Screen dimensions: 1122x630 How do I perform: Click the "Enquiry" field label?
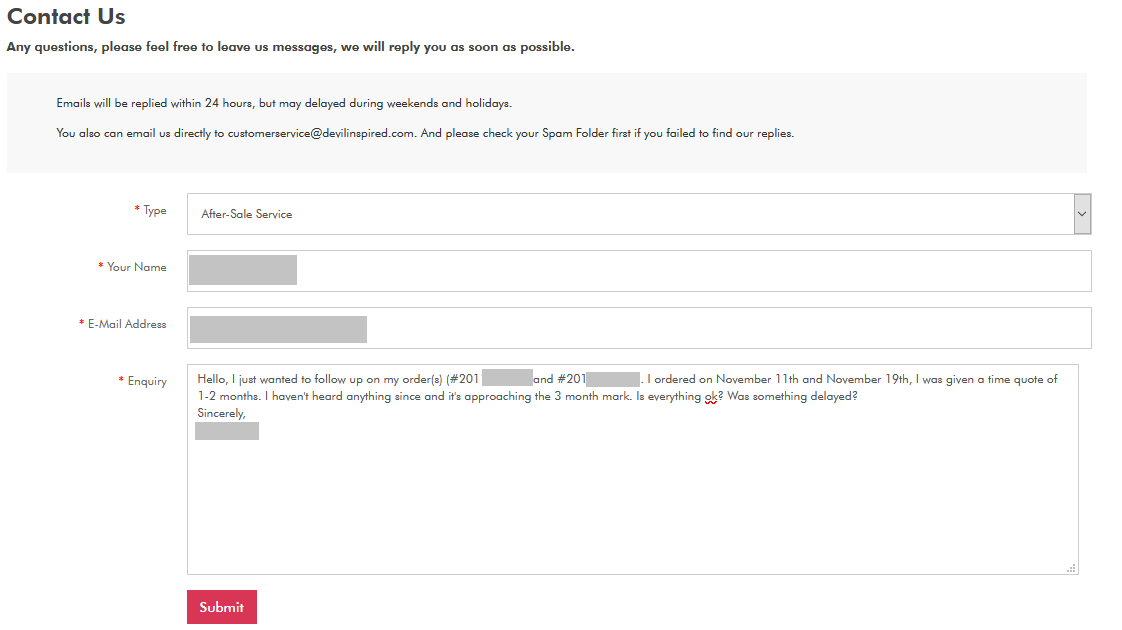tap(147, 381)
